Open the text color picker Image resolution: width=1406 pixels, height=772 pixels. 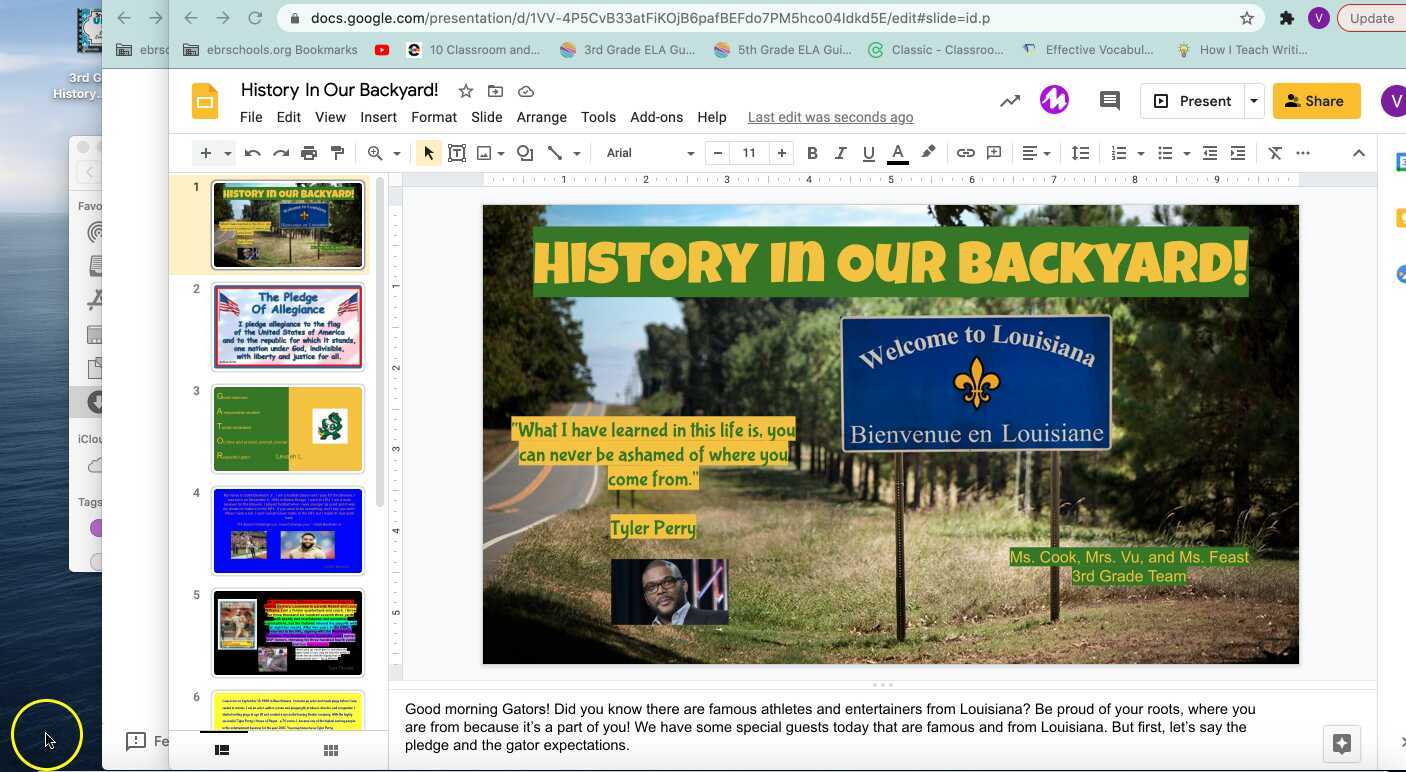tap(897, 153)
